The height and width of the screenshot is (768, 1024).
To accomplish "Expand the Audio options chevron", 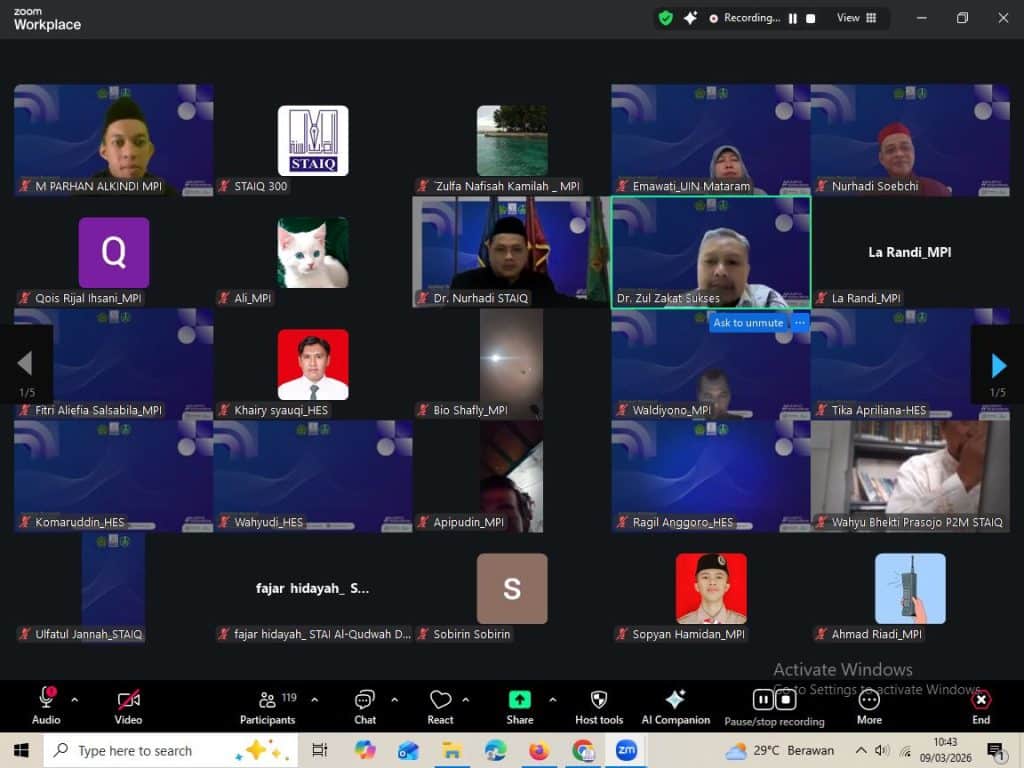I will [74, 699].
